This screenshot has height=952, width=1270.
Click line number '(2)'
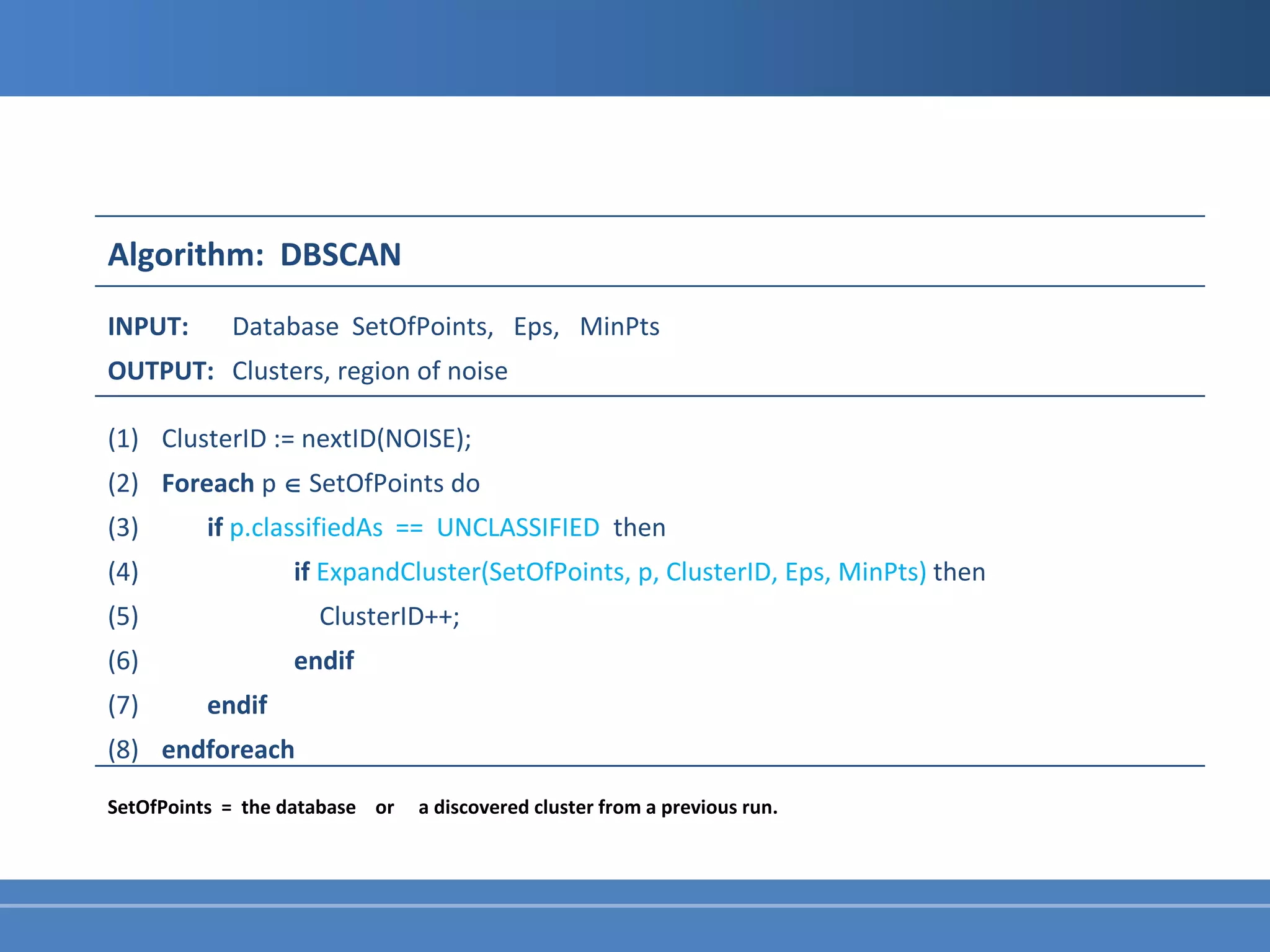pos(123,483)
